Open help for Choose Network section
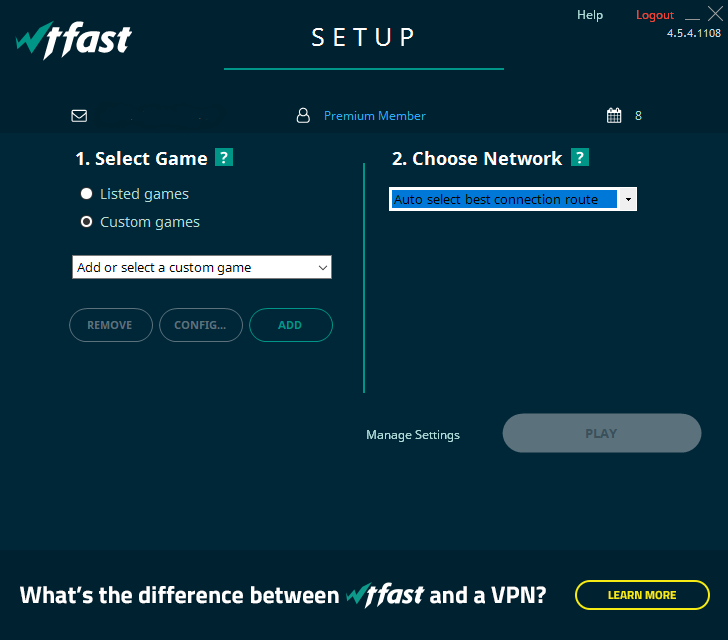The width and height of the screenshot is (728, 640). pyautogui.click(x=580, y=157)
